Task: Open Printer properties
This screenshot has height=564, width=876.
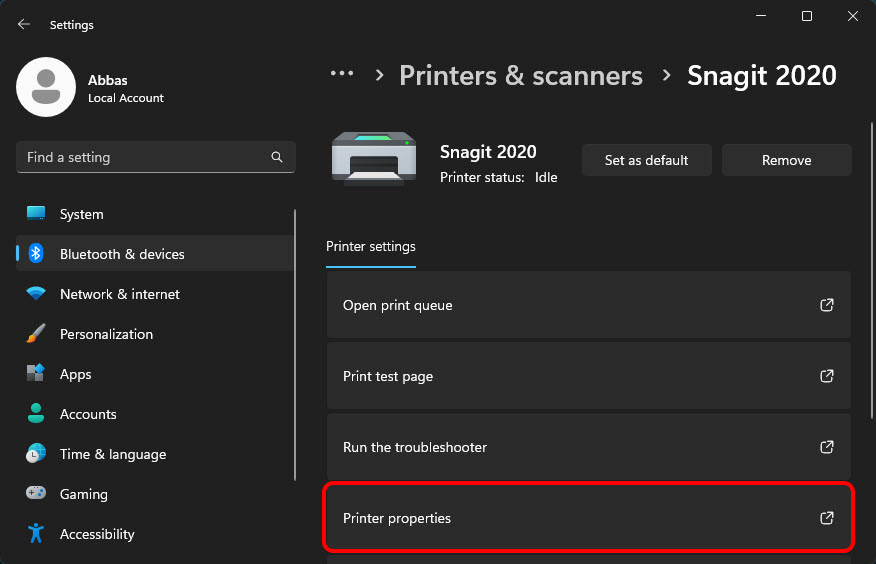Action: [588, 518]
